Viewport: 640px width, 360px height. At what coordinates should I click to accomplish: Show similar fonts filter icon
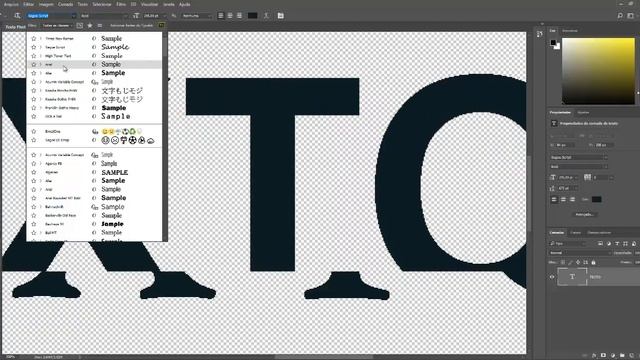[99, 25]
